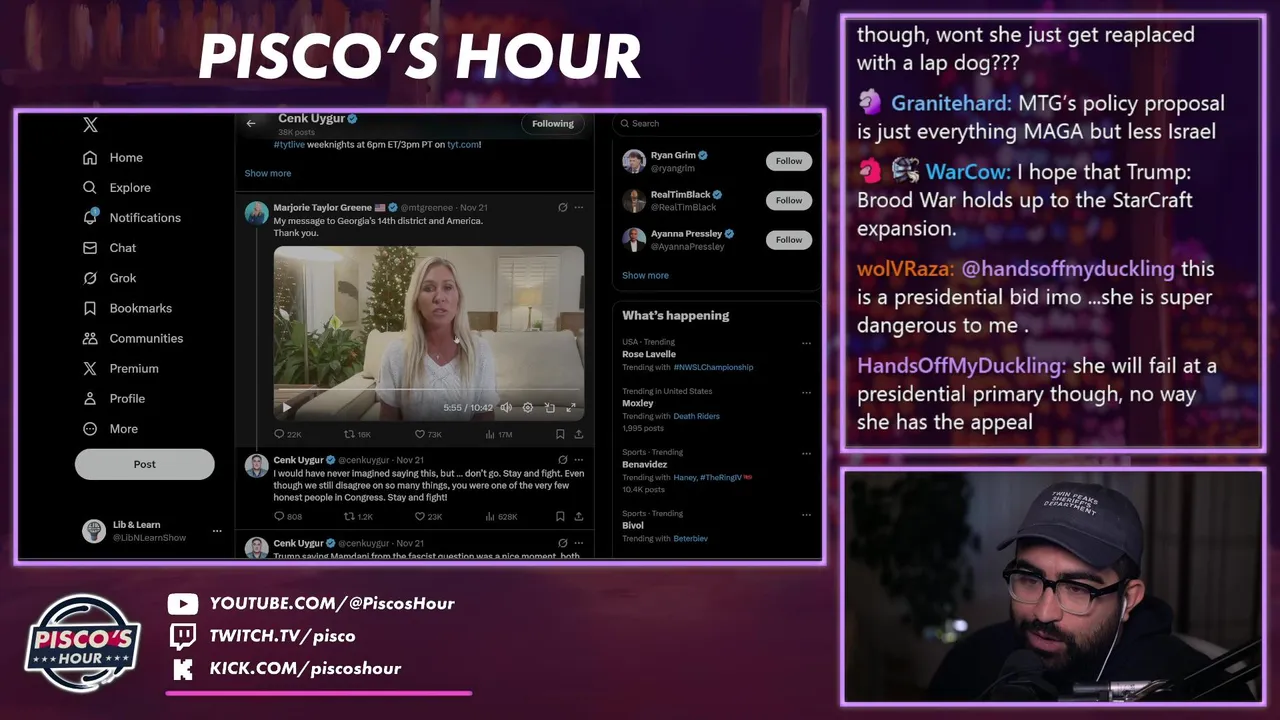Click the Post button
The width and height of the screenshot is (1280, 720).
coord(145,464)
